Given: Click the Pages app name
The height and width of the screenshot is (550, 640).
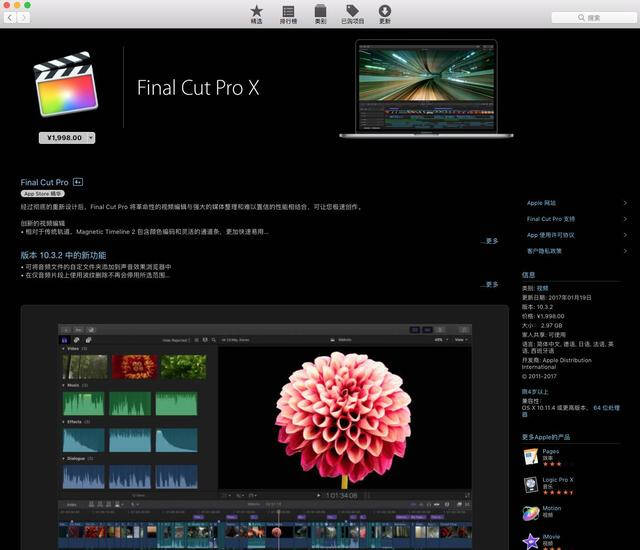Looking at the screenshot, I should coord(551,451).
